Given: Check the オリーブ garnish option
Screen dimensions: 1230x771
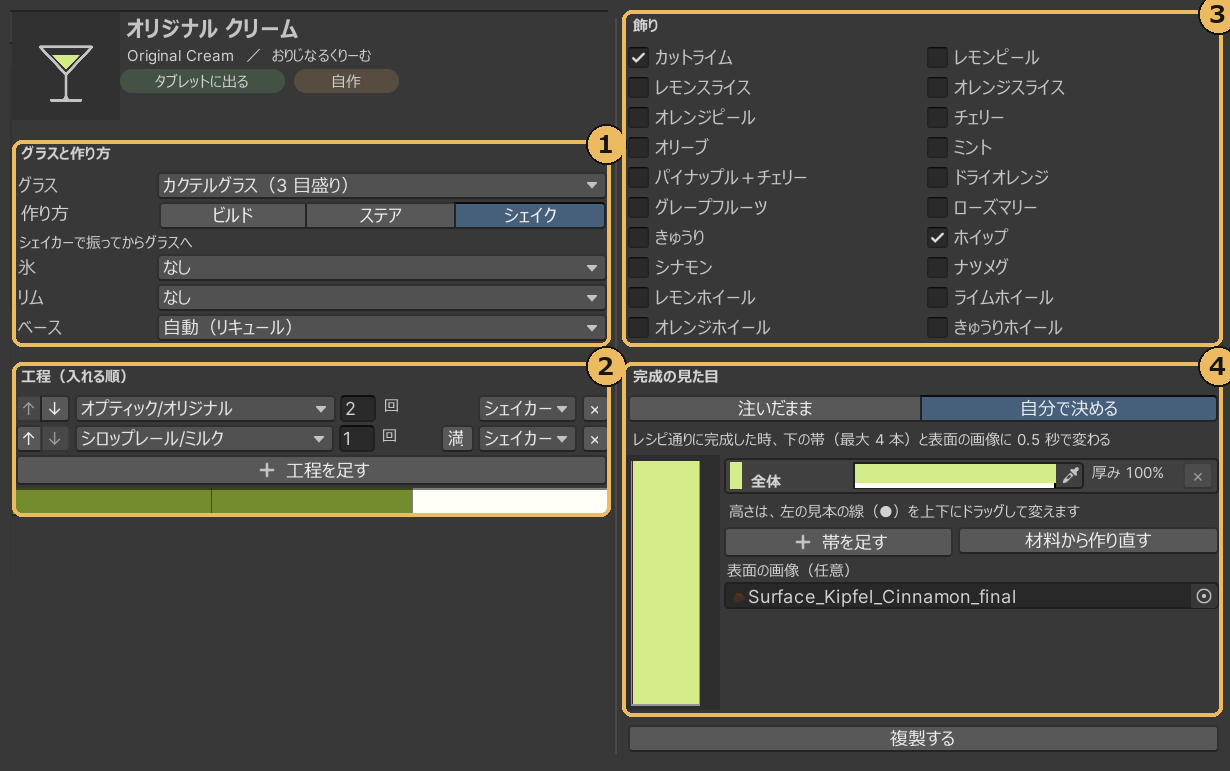Looking at the screenshot, I should click(x=638, y=147).
